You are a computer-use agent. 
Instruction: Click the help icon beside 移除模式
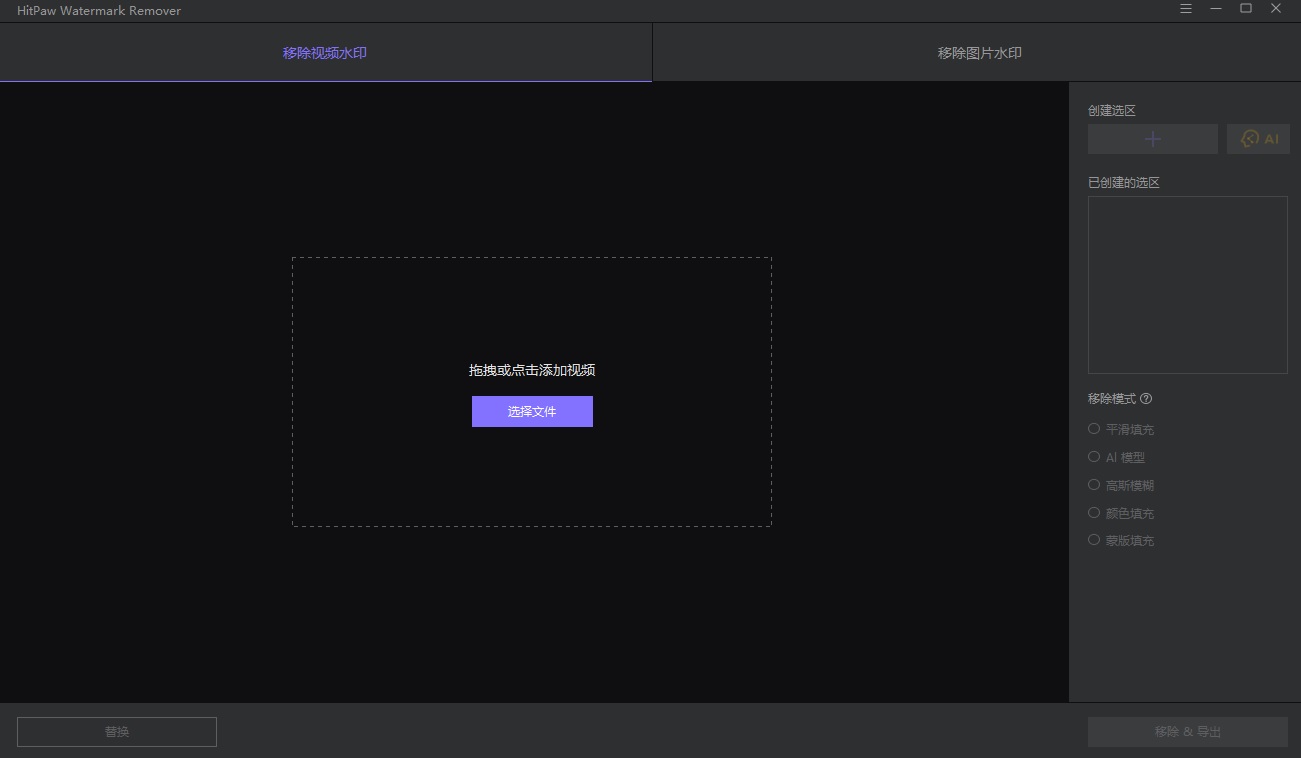[x=1146, y=398]
